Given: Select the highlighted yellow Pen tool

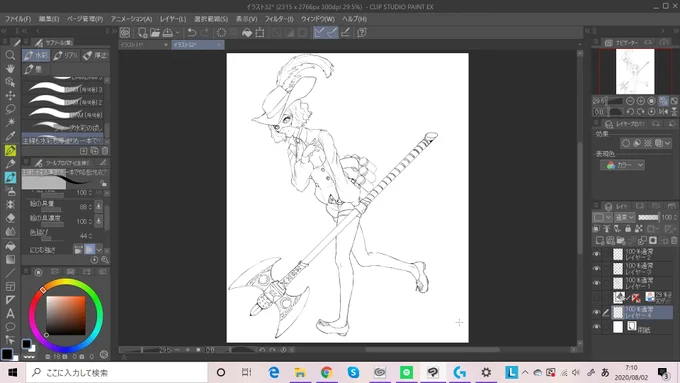Looking at the screenshot, I should pos(10,150).
